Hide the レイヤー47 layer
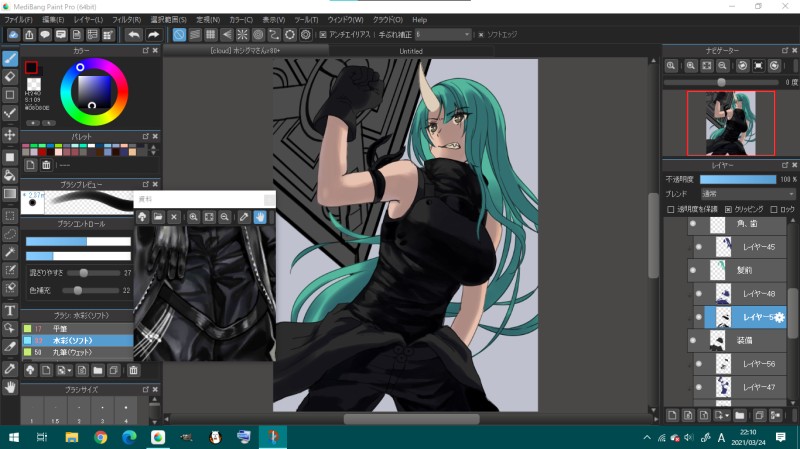Screen dimensions: 800x449 698,387
